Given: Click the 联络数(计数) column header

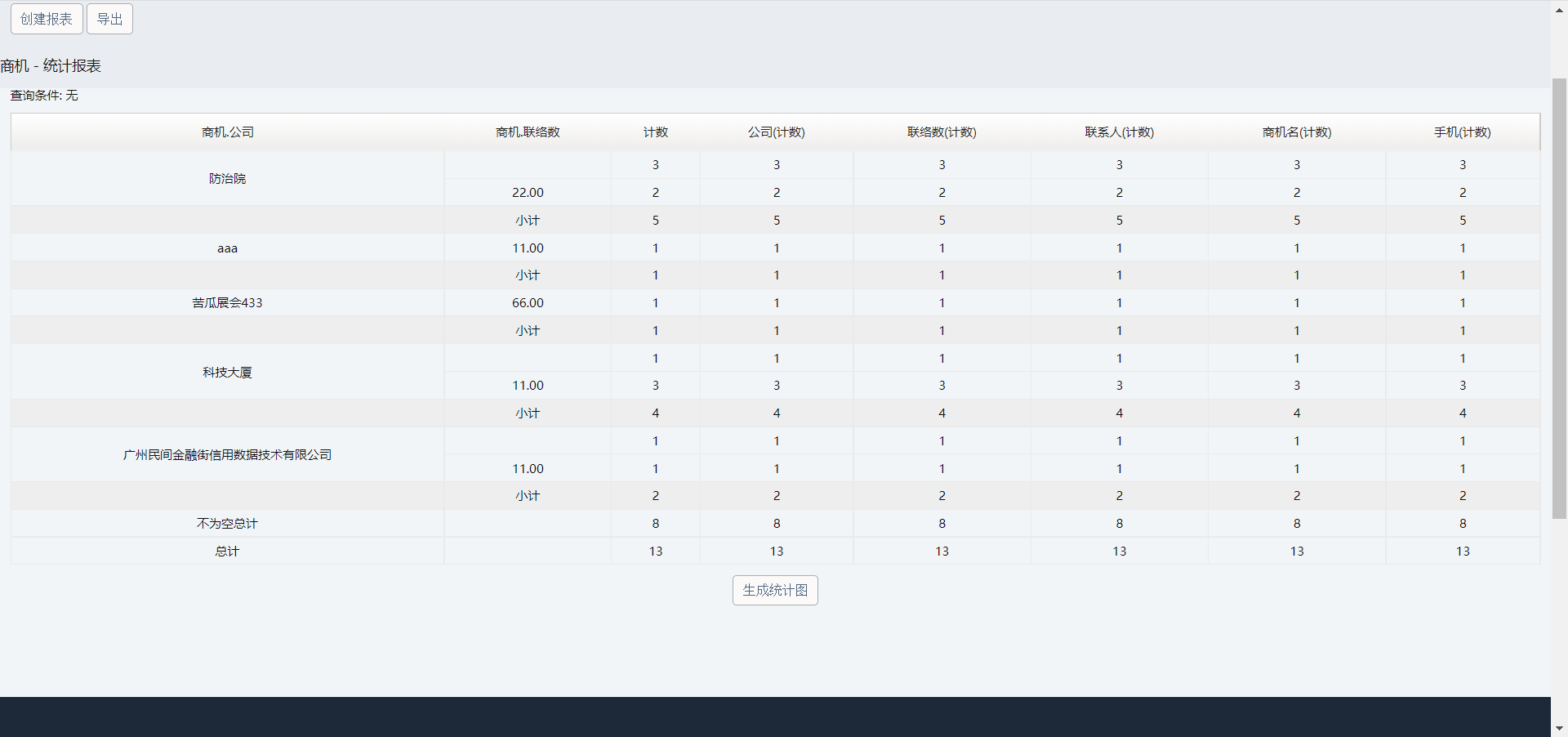Looking at the screenshot, I should coord(942,132).
